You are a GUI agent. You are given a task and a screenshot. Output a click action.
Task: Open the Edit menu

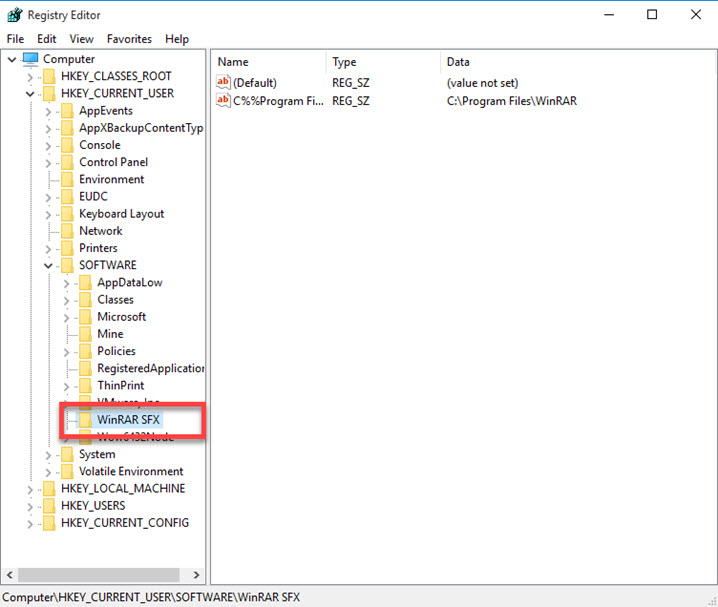(47, 39)
